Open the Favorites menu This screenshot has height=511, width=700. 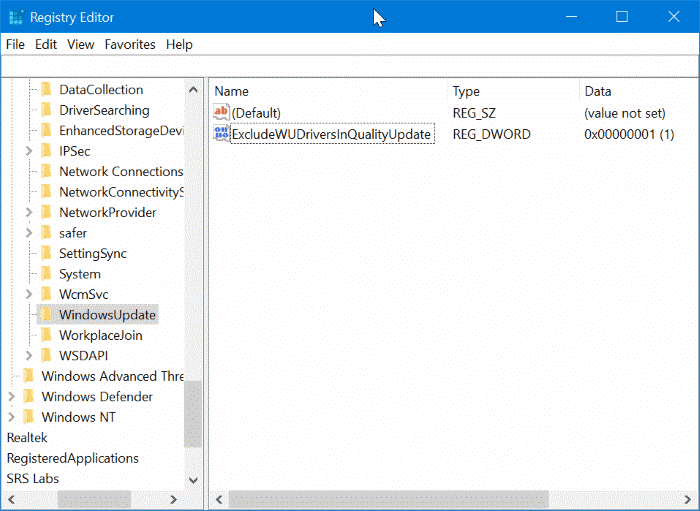(x=130, y=45)
